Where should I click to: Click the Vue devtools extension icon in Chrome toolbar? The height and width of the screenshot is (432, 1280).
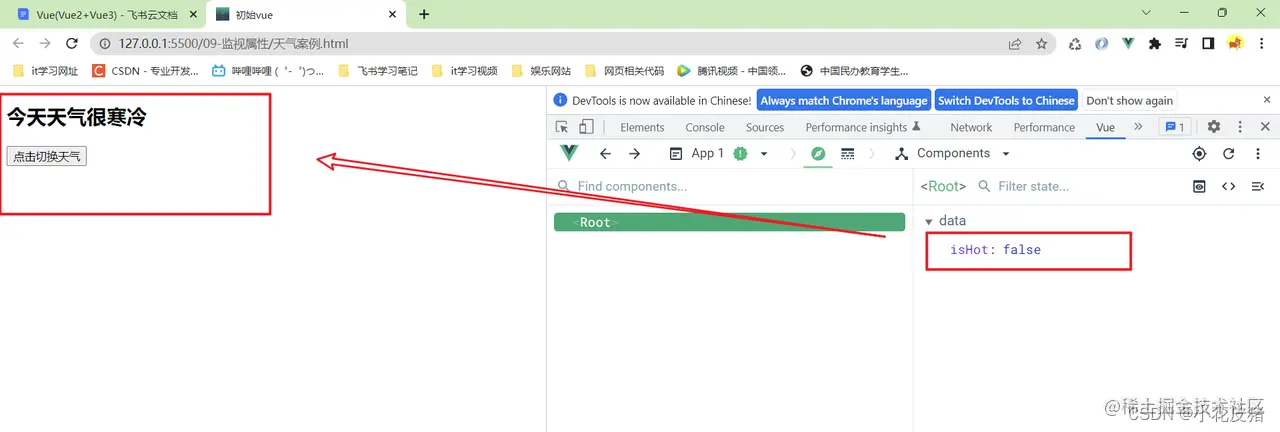[x=1128, y=44]
